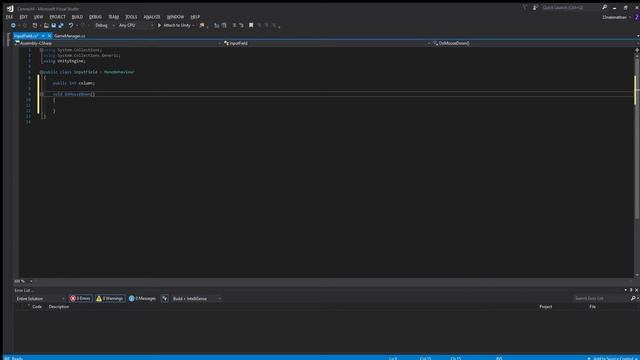Open the VIEW menu
Screen dimensions: 640x360
pyautogui.click(x=38, y=17)
